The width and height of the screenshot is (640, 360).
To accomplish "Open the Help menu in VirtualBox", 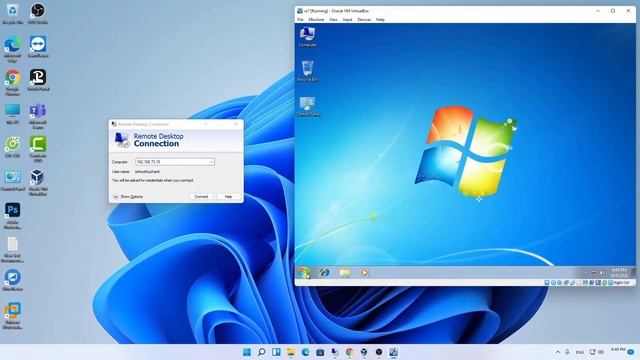I will [x=380, y=20].
